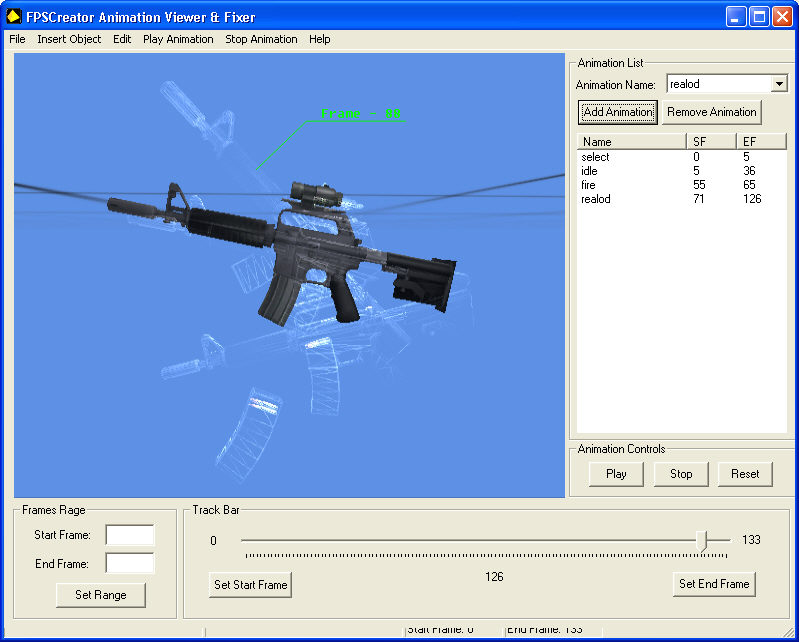
Task: Open the Help menu
Action: coord(320,39)
